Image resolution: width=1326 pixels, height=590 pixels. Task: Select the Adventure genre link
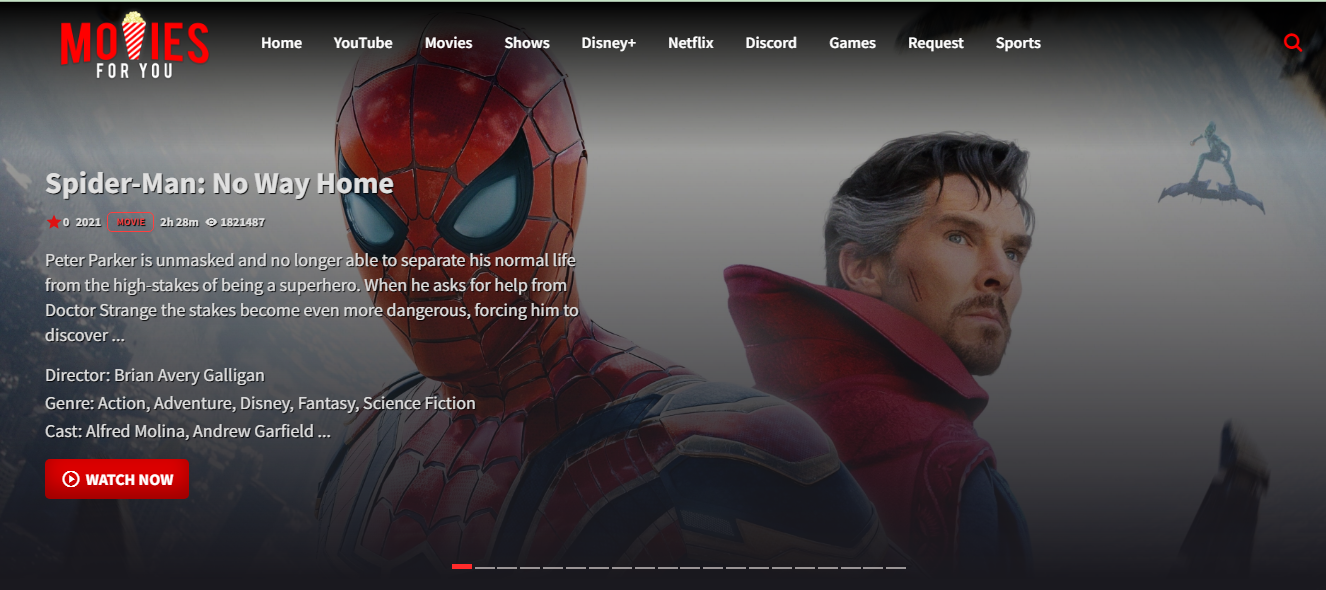[194, 403]
